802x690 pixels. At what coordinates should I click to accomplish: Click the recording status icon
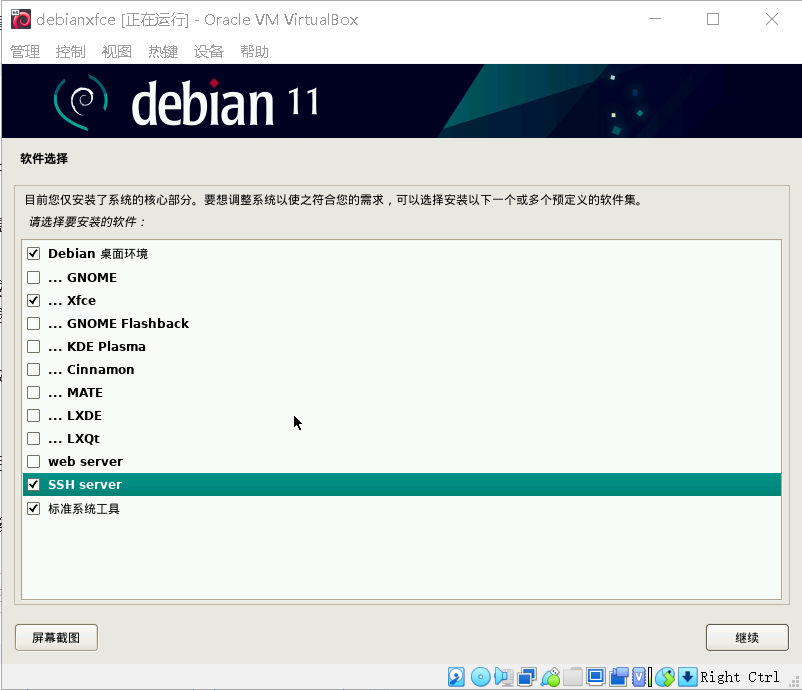[619, 677]
